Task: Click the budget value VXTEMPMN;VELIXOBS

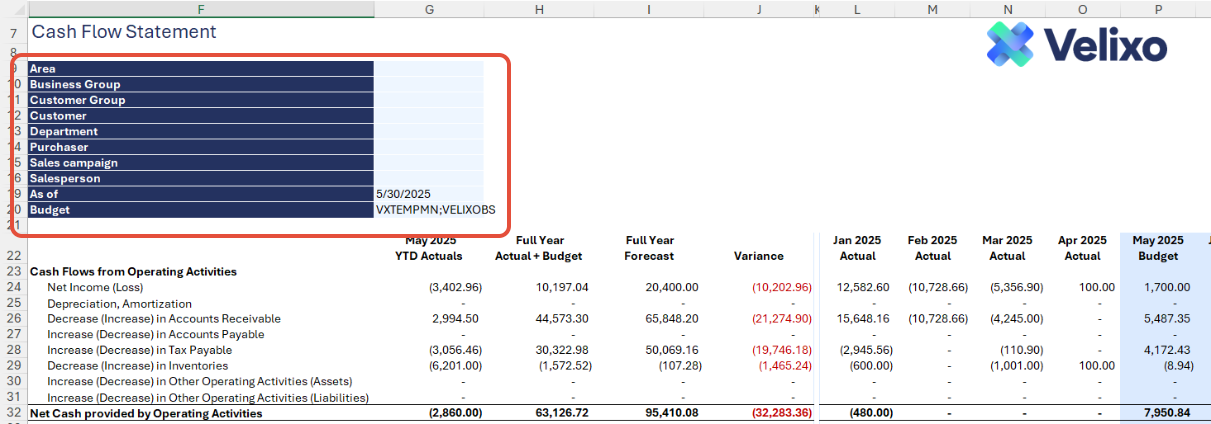Action: pos(435,210)
